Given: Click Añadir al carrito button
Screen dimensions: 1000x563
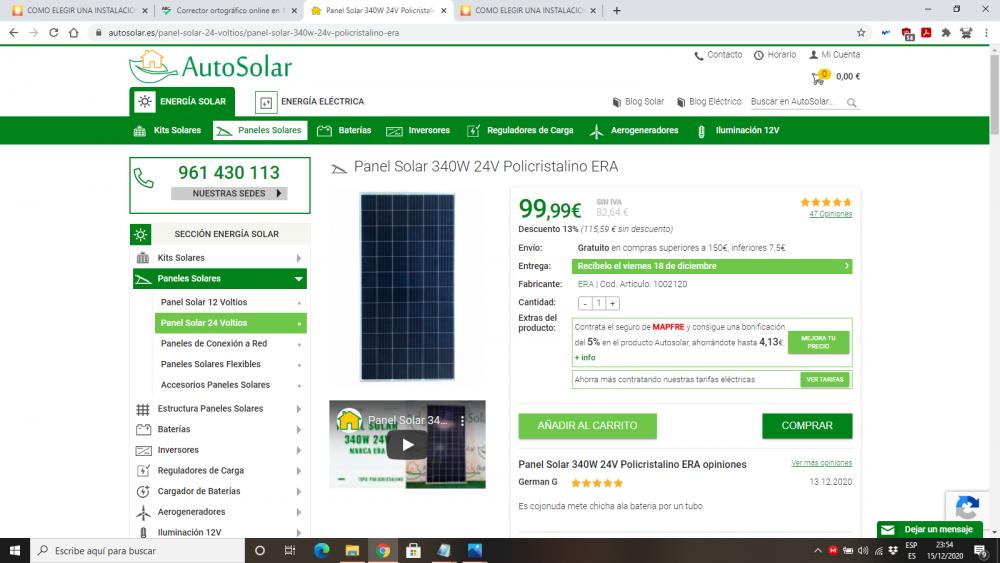Looking at the screenshot, I should [x=587, y=426].
